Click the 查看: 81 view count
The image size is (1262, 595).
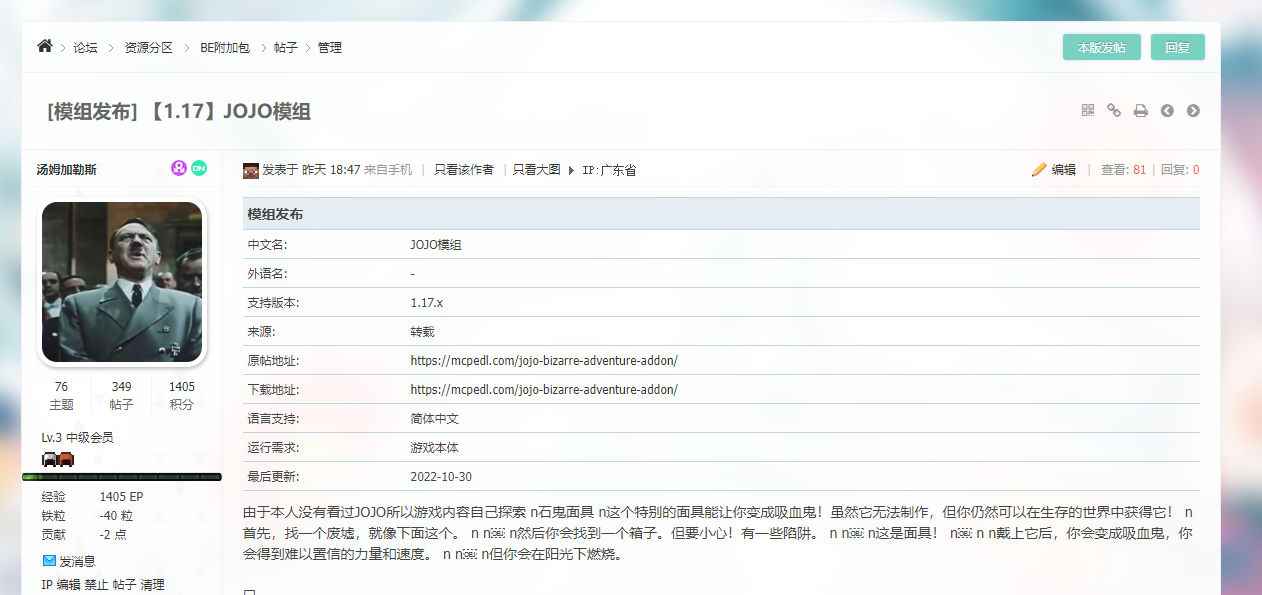(x=1123, y=170)
